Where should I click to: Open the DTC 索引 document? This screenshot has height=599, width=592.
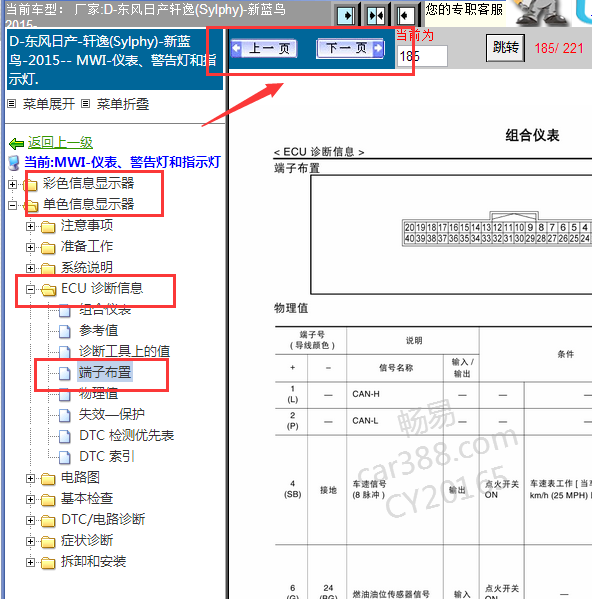(107, 457)
